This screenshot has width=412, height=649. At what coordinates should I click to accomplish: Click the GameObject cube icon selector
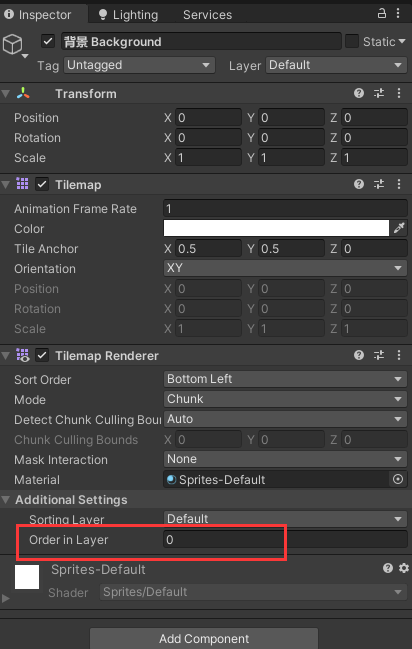[x=14, y=45]
